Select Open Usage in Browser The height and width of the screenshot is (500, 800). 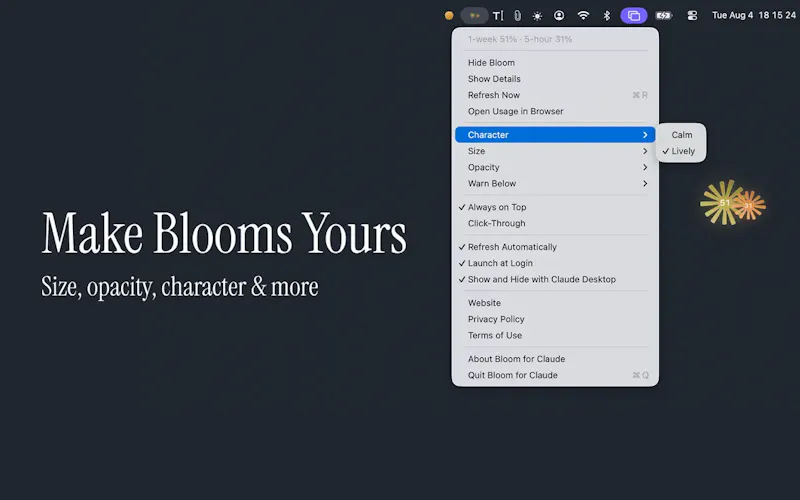point(555,111)
